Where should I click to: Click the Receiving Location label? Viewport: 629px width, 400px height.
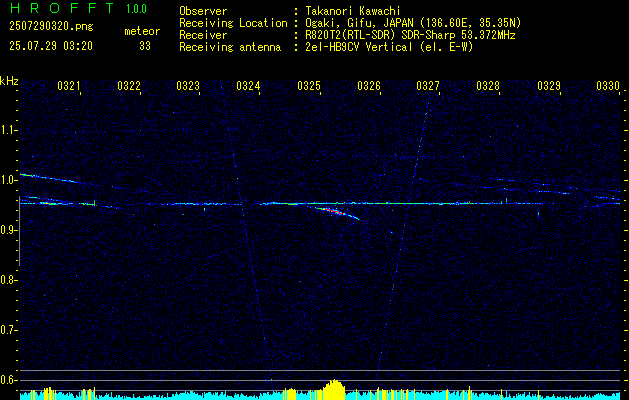point(233,23)
